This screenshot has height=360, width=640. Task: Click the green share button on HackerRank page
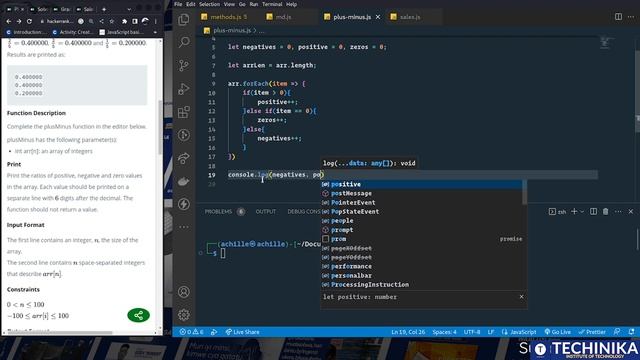(x=138, y=315)
